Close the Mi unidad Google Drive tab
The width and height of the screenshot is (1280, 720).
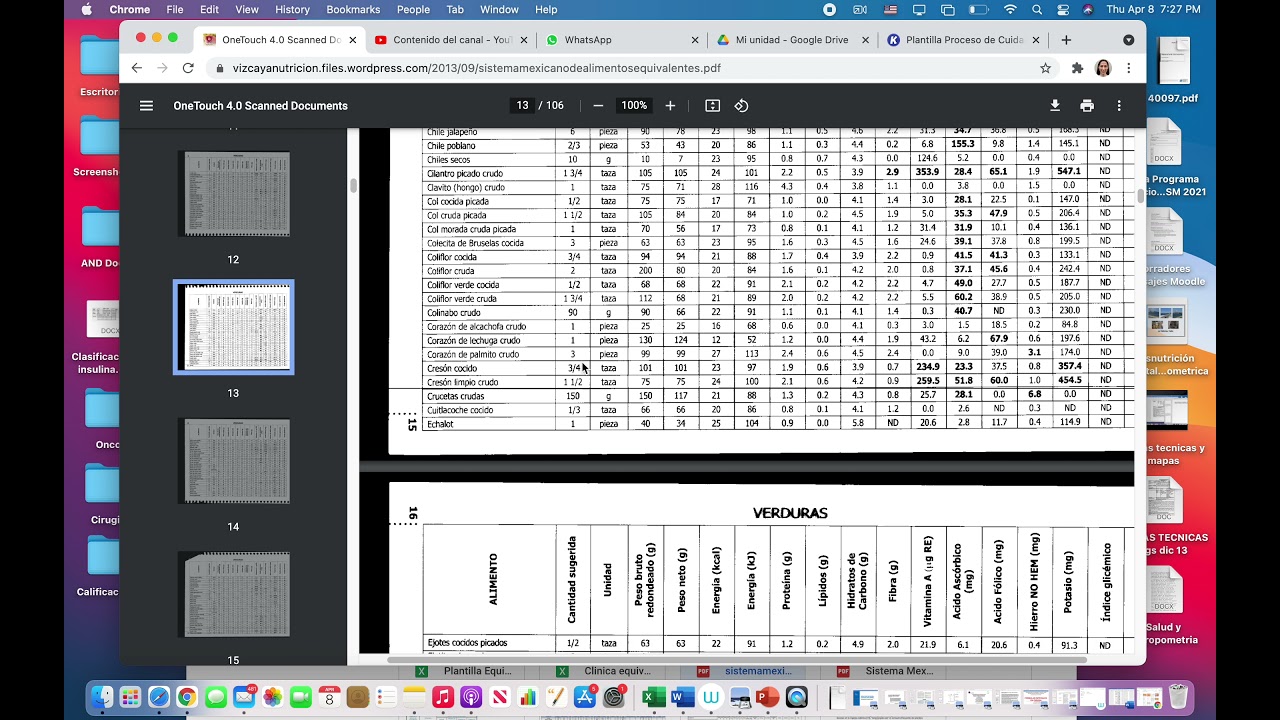coord(867,40)
